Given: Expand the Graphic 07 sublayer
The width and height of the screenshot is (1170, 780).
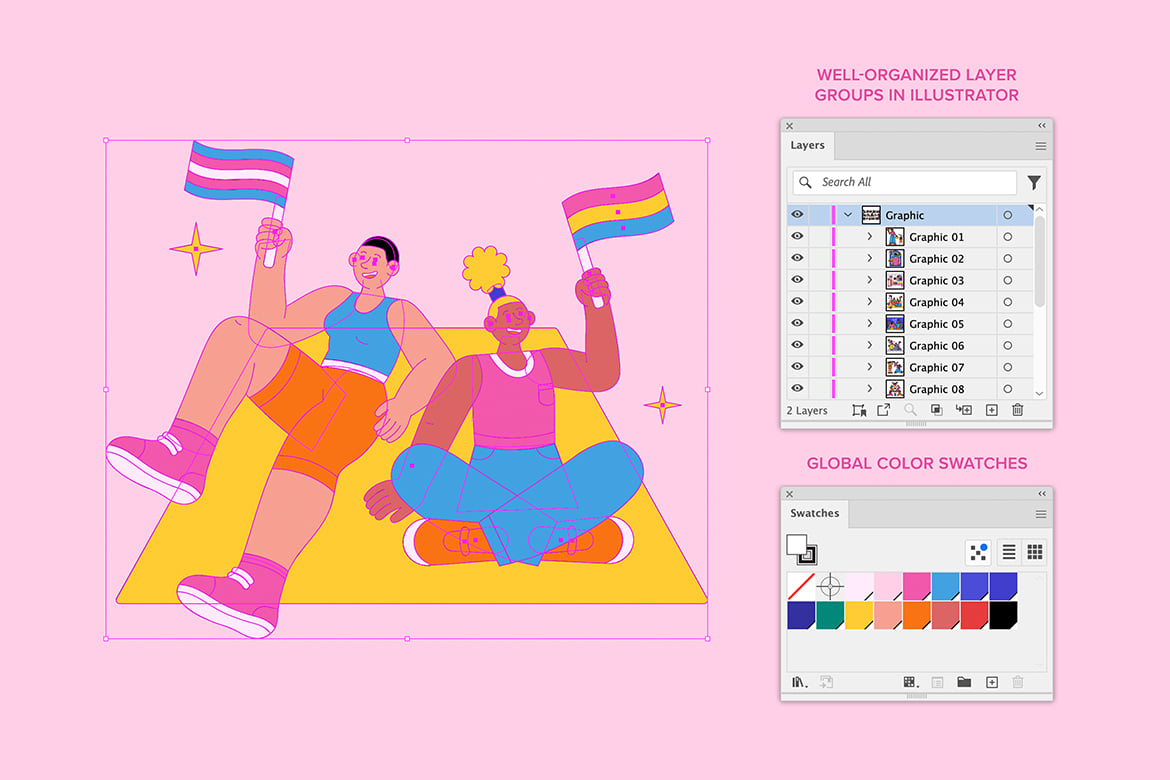Looking at the screenshot, I should click(x=870, y=368).
